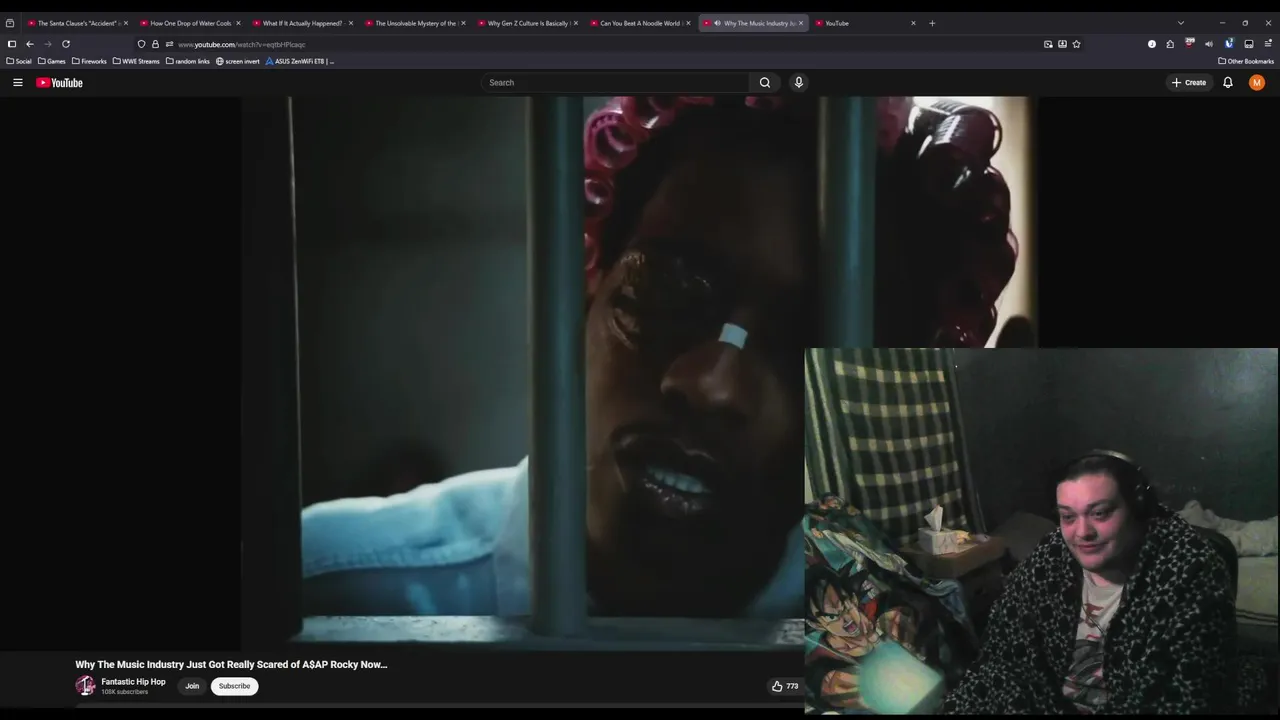
Task: List all tabs dropdown arrow
Action: pyautogui.click(x=1181, y=23)
